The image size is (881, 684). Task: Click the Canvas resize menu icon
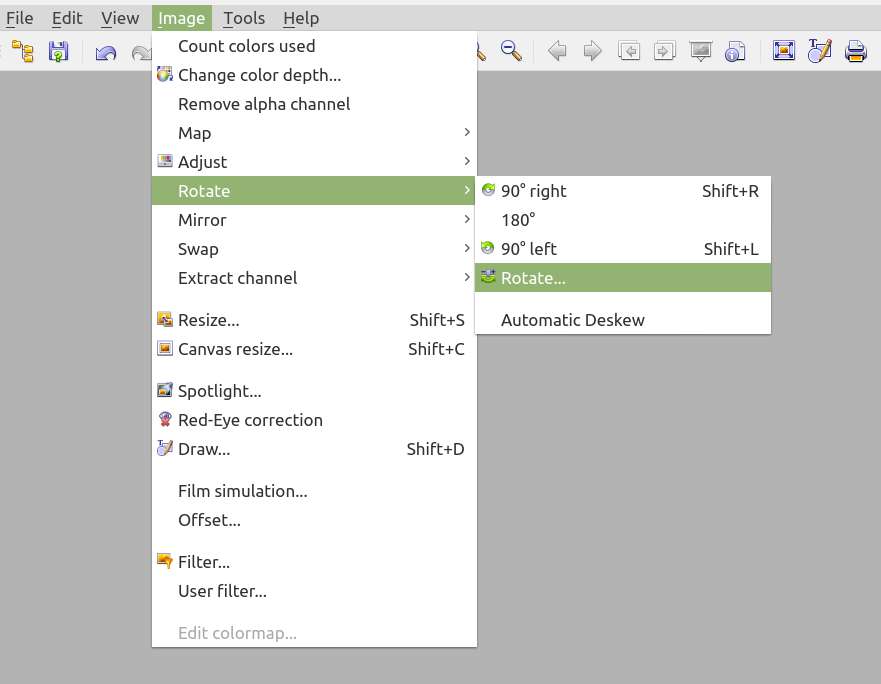coord(165,348)
